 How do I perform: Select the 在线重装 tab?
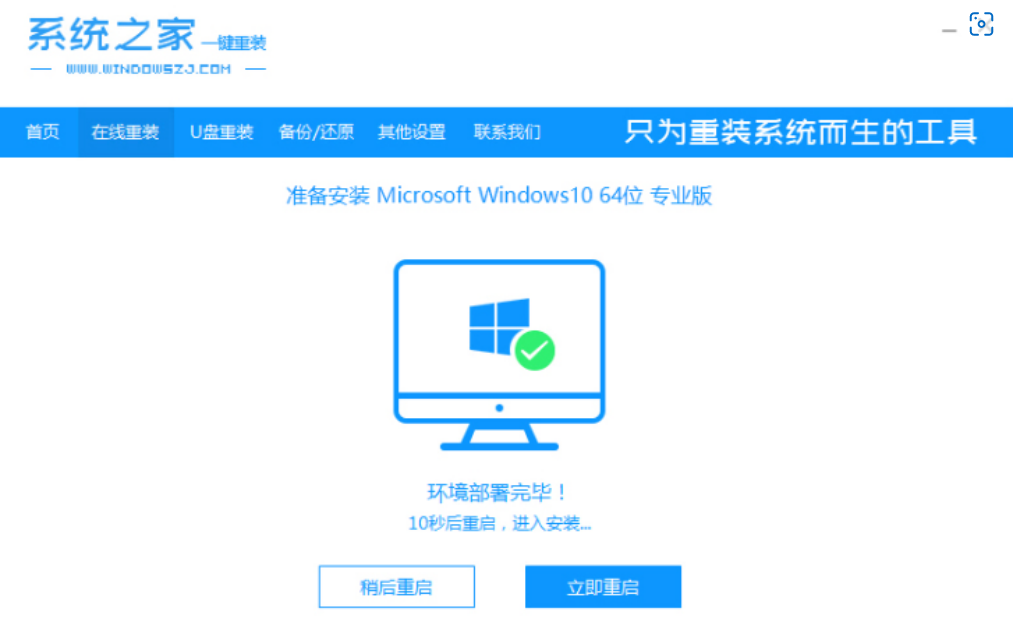pyautogui.click(x=126, y=132)
